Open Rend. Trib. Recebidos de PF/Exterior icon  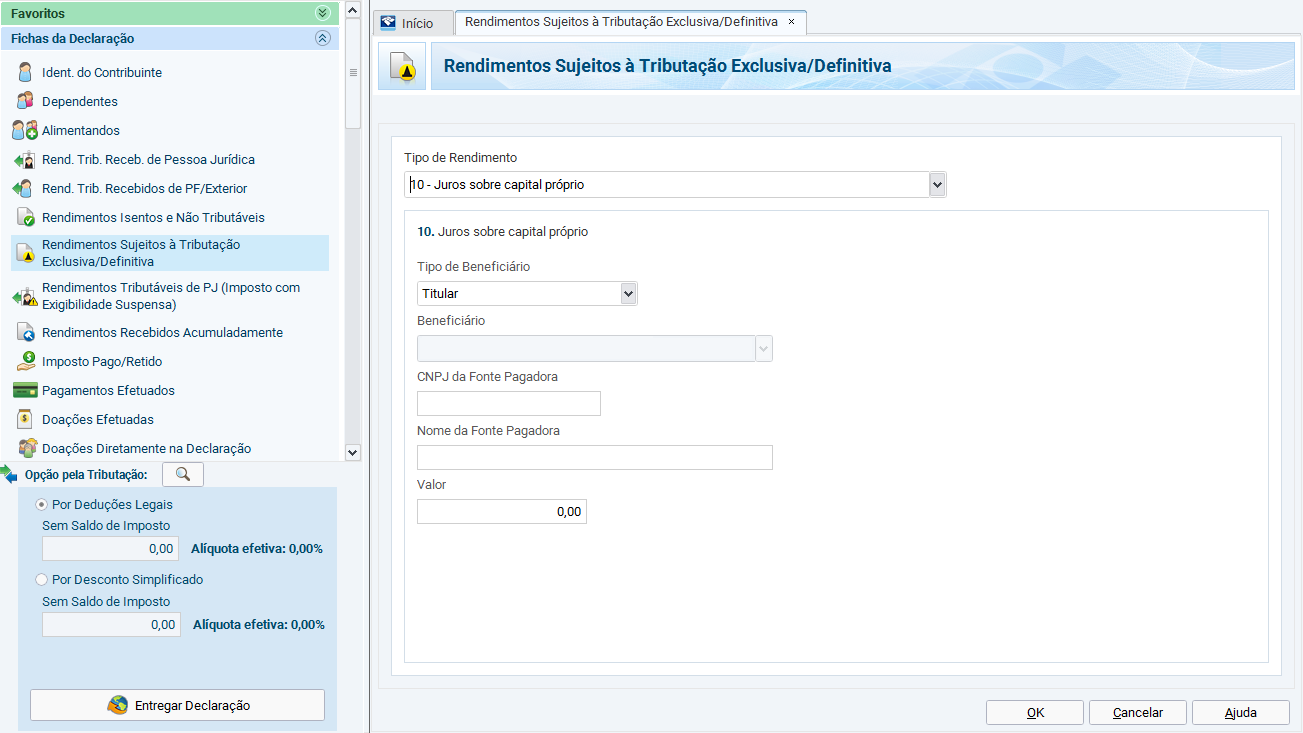pos(25,188)
